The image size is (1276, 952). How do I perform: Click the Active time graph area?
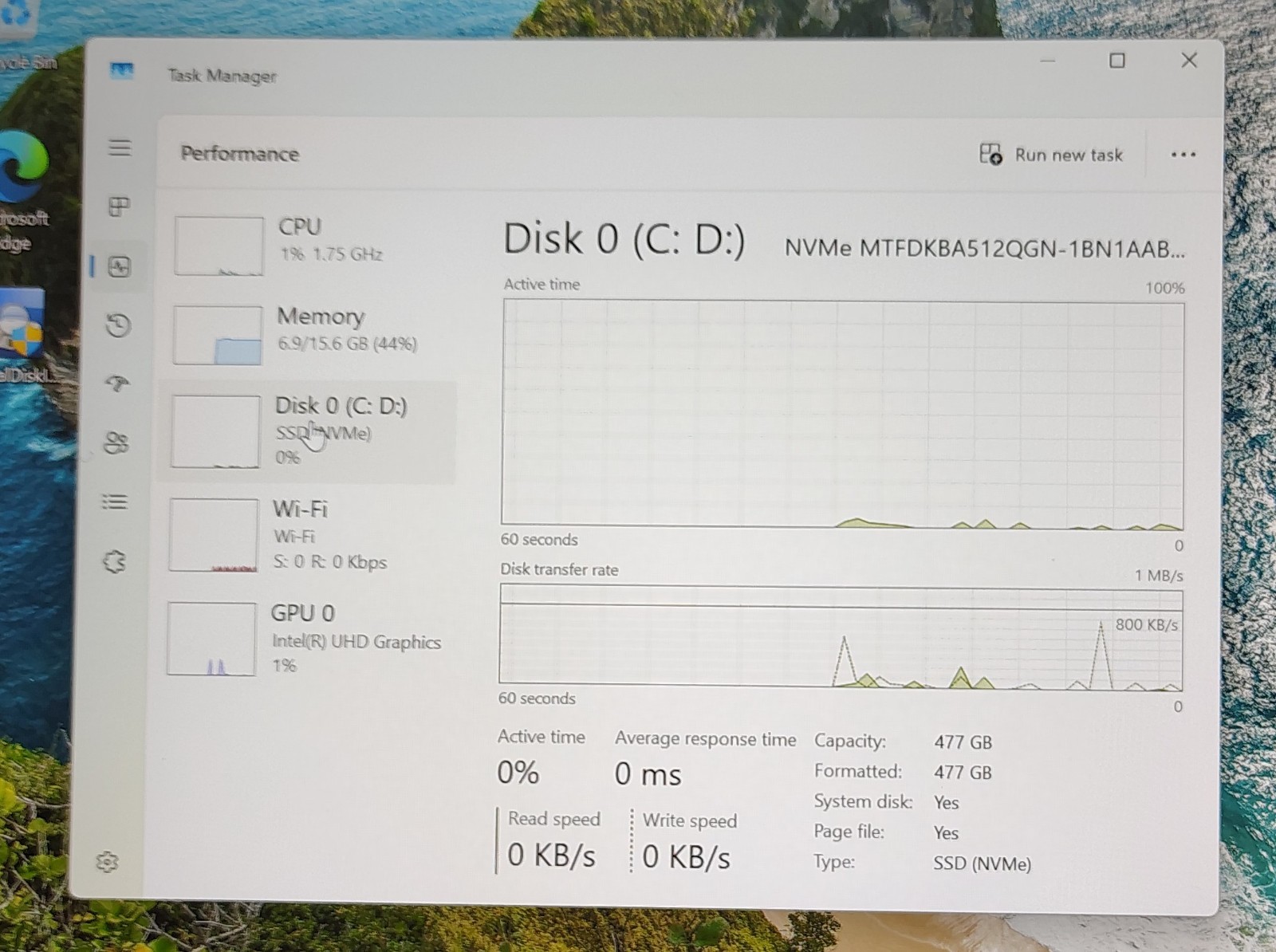pyautogui.click(x=842, y=414)
